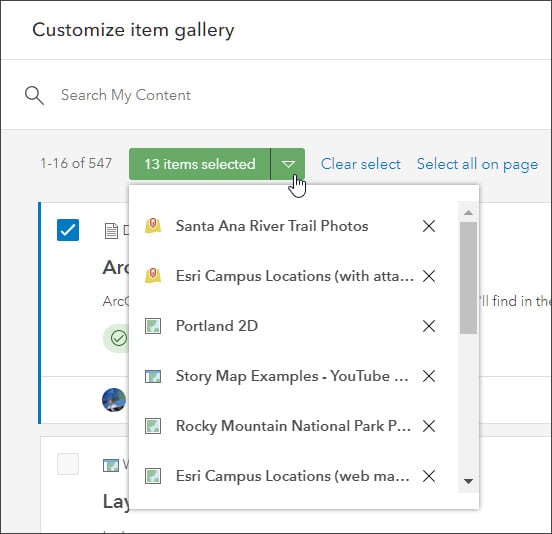The image size is (552, 534).
Task: Click Select all on page link
Action: pos(477,164)
